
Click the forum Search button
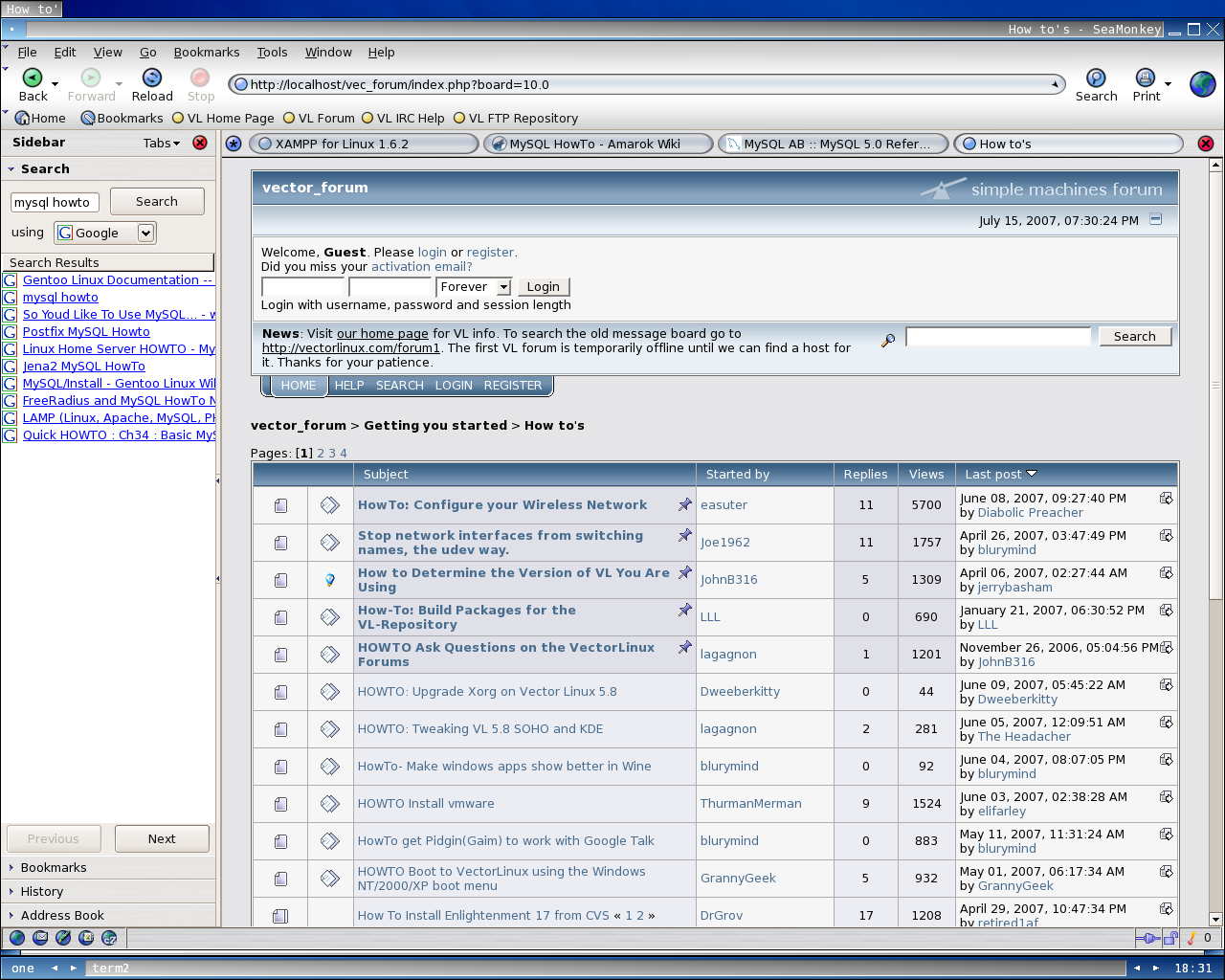(x=1134, y=336)
